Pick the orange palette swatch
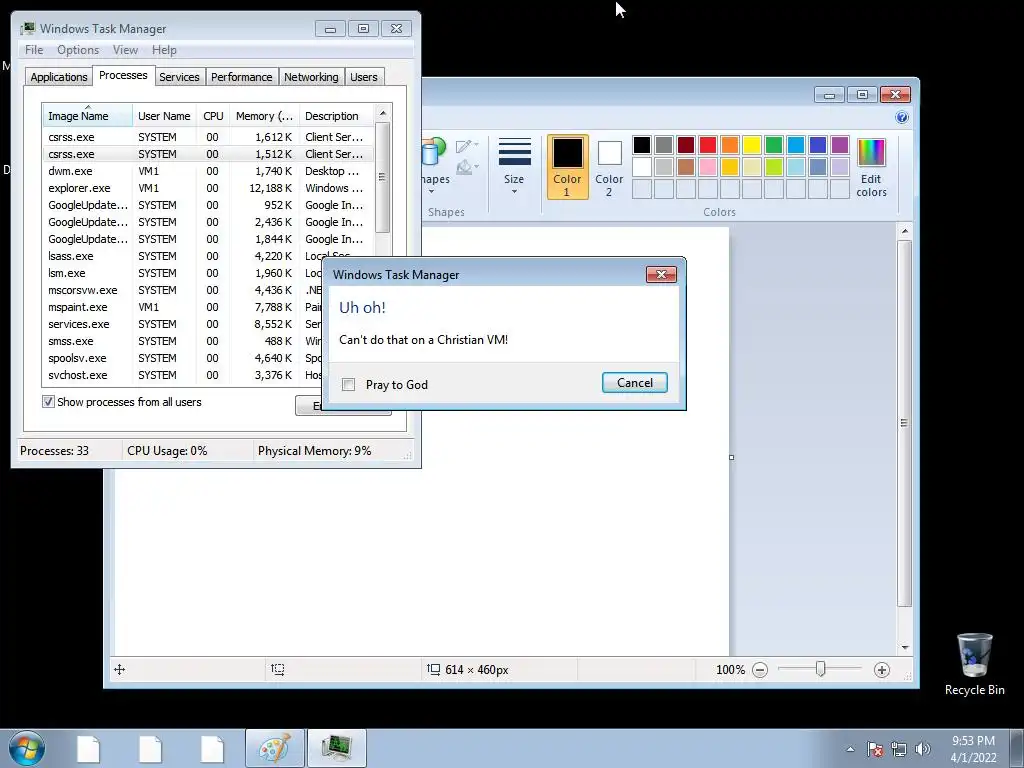 [729, 145]
